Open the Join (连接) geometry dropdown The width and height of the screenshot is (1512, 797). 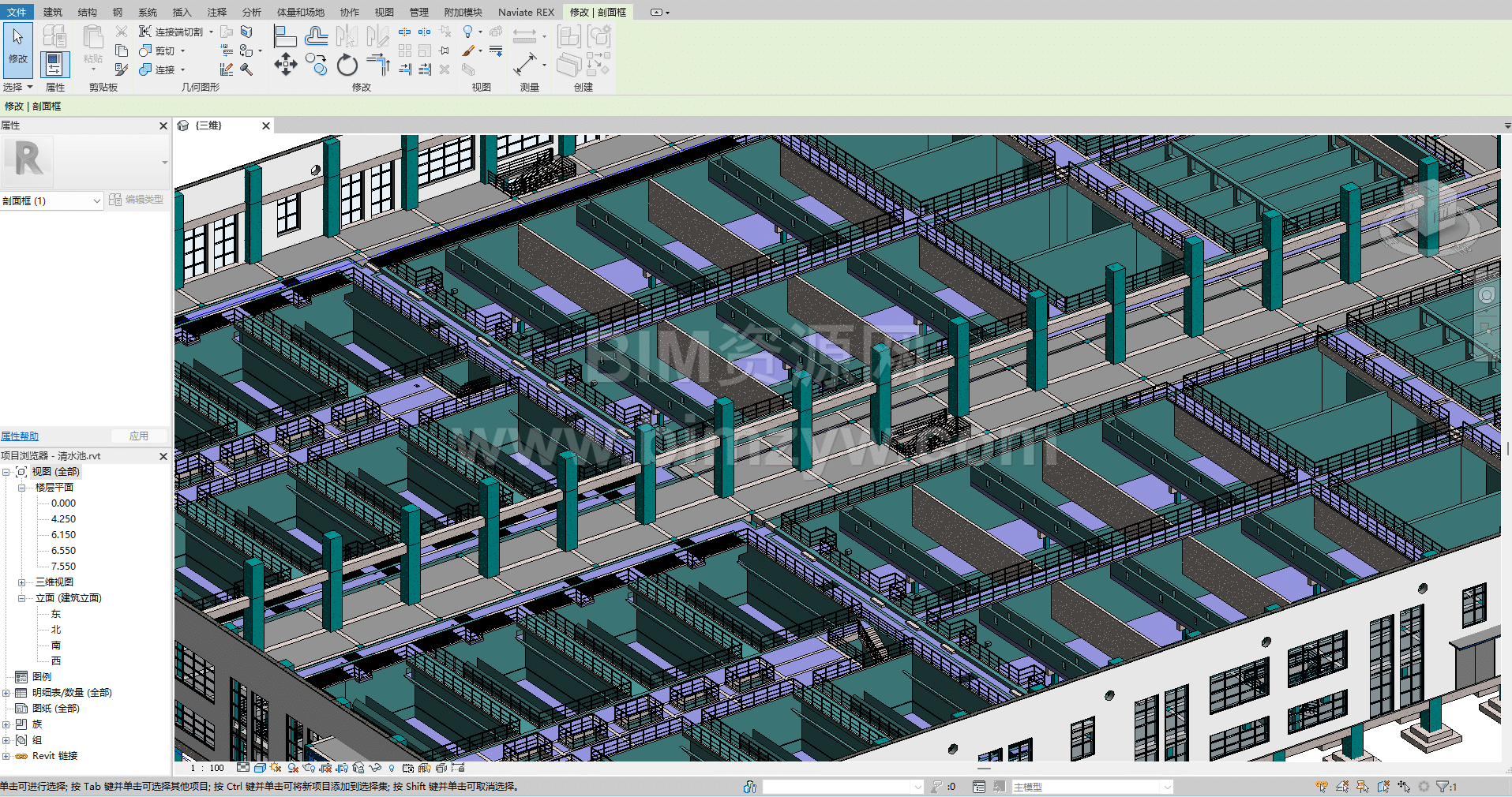(x=183, y=70)
